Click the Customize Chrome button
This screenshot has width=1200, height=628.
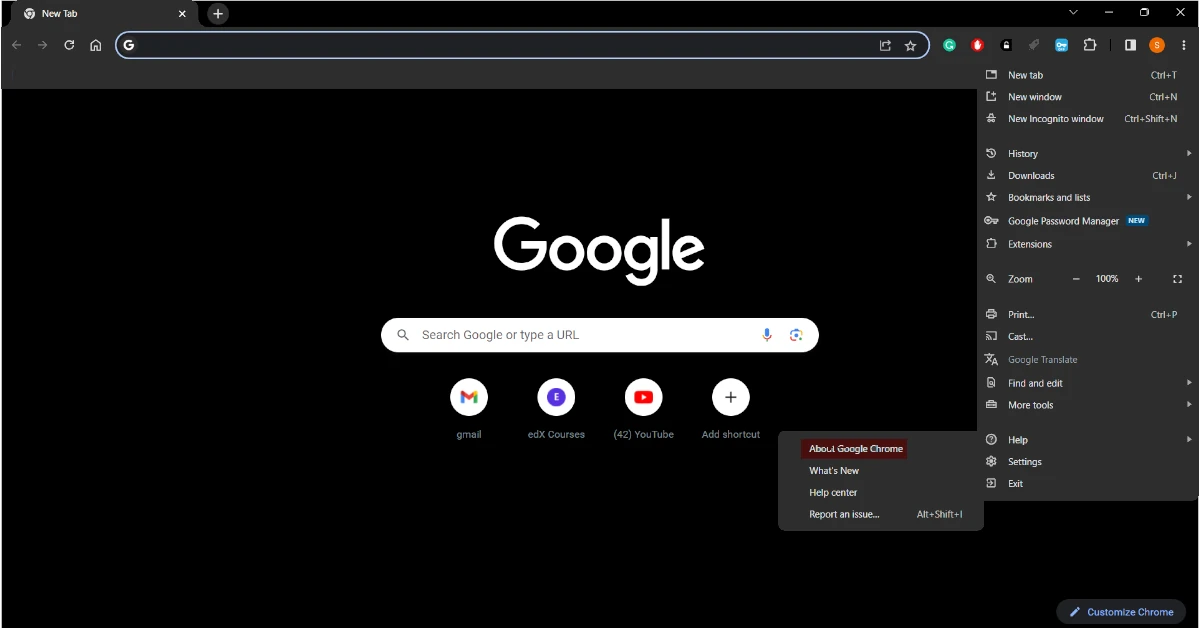click(1121, 612)
